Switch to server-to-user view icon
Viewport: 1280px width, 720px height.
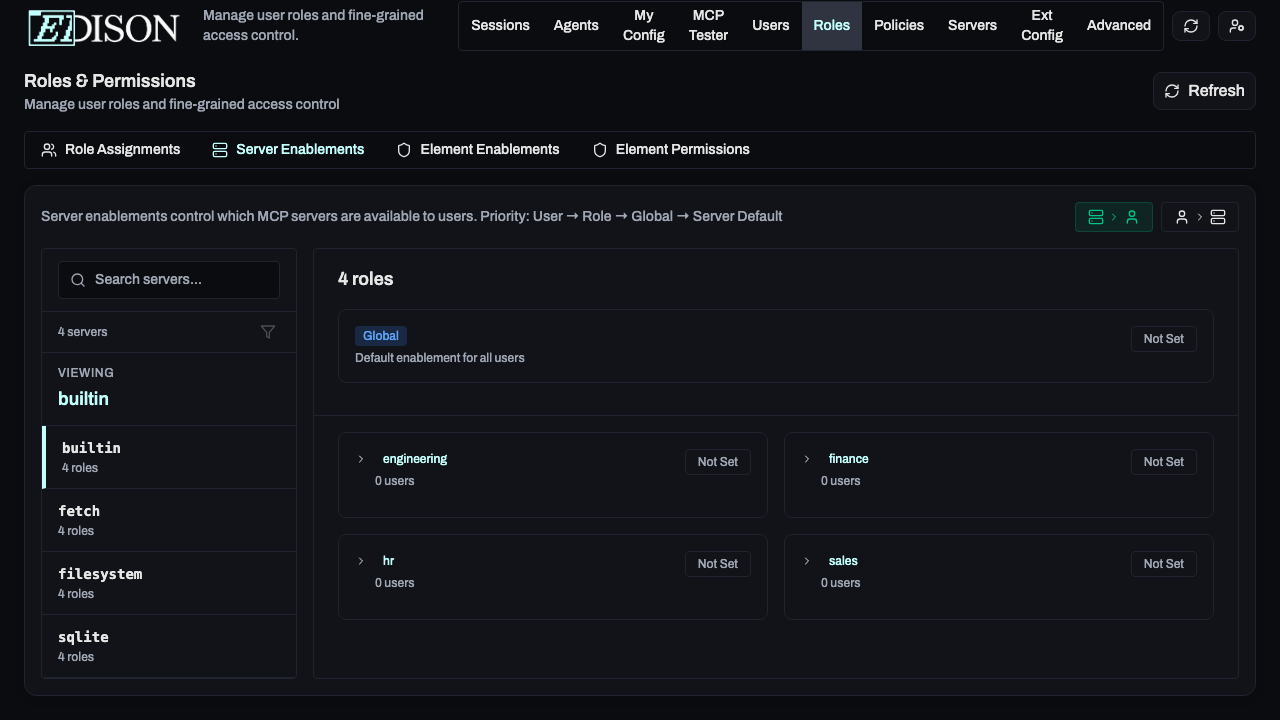click(1113, 217)
